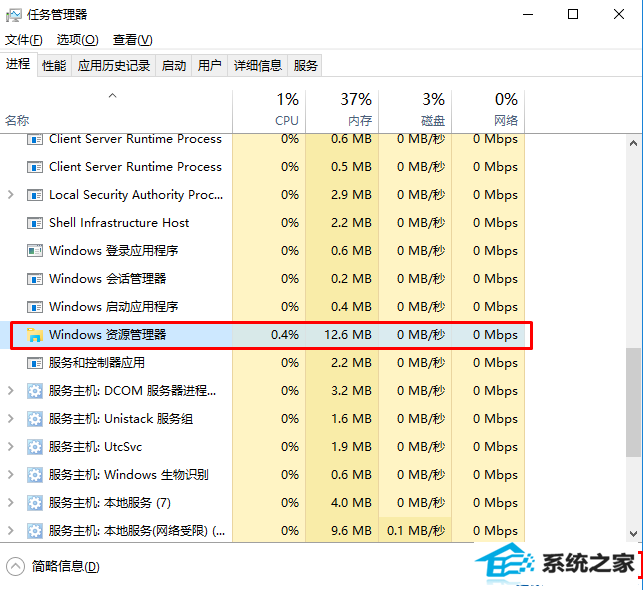Select the 服务和控制器应用 process name
This screenshot has width=643, height=590.
(x=97, y=363)
